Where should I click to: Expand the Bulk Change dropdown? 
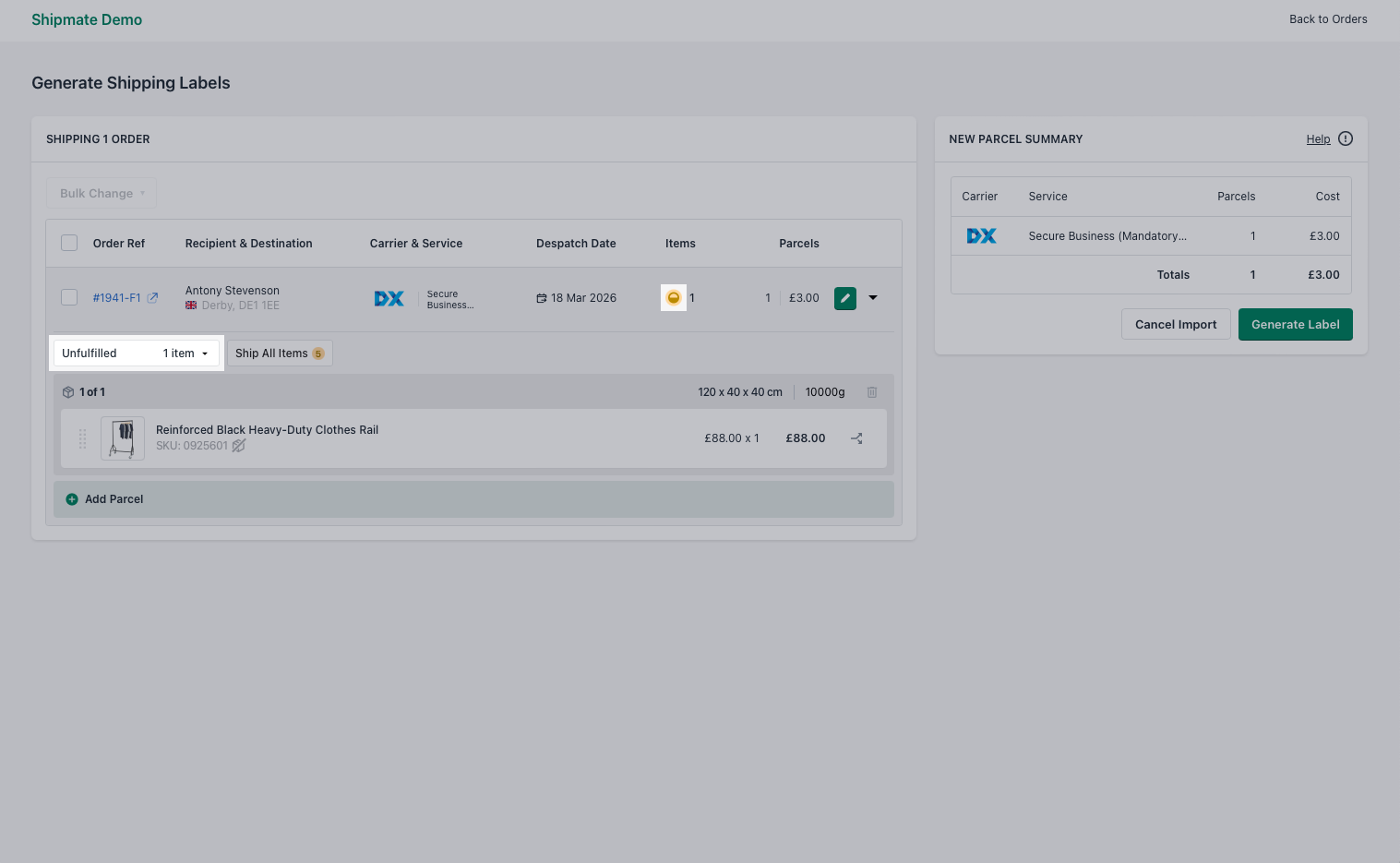tap(101, 193)
